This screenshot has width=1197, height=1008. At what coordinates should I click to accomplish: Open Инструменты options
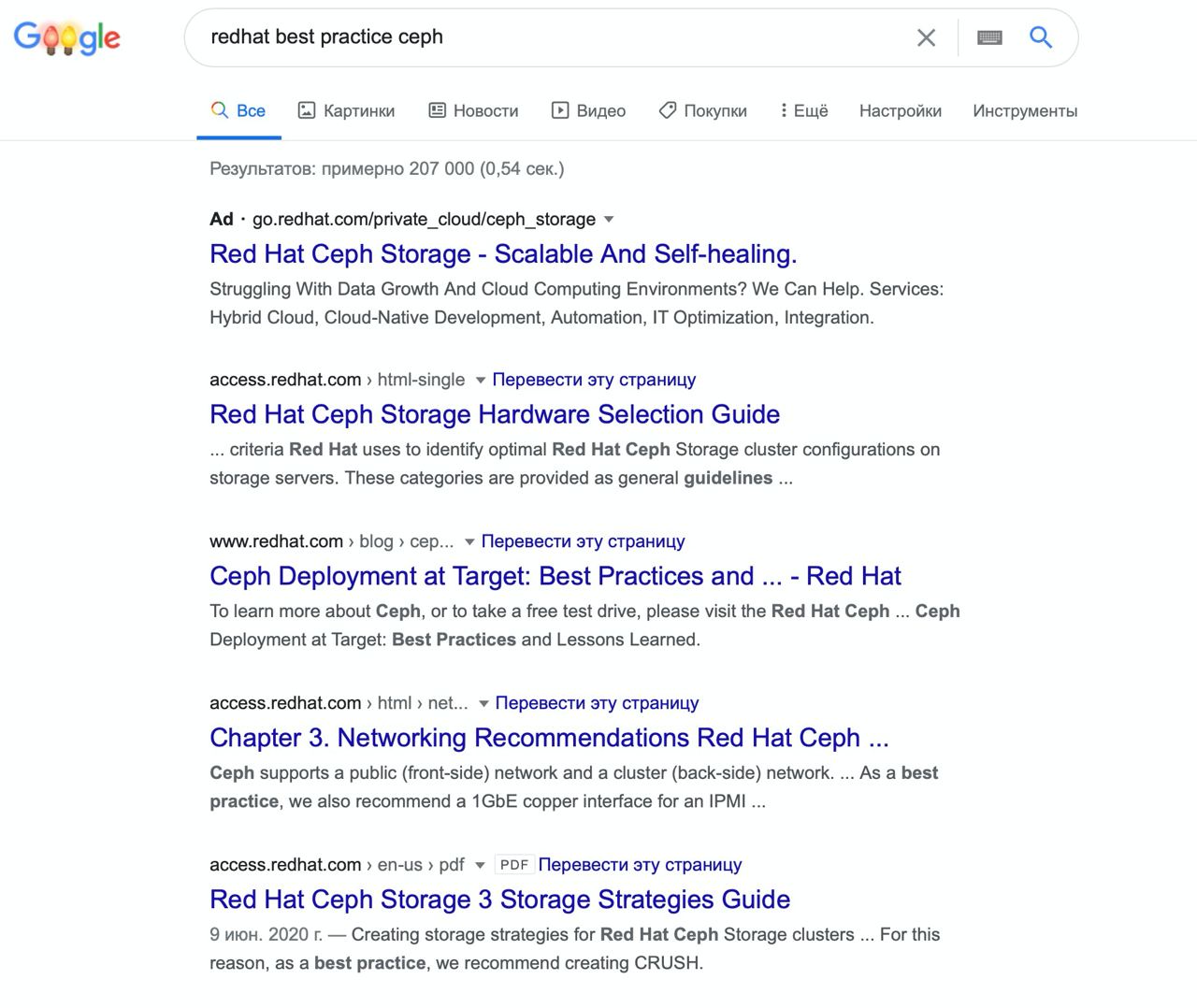[x=1025, y=110]
